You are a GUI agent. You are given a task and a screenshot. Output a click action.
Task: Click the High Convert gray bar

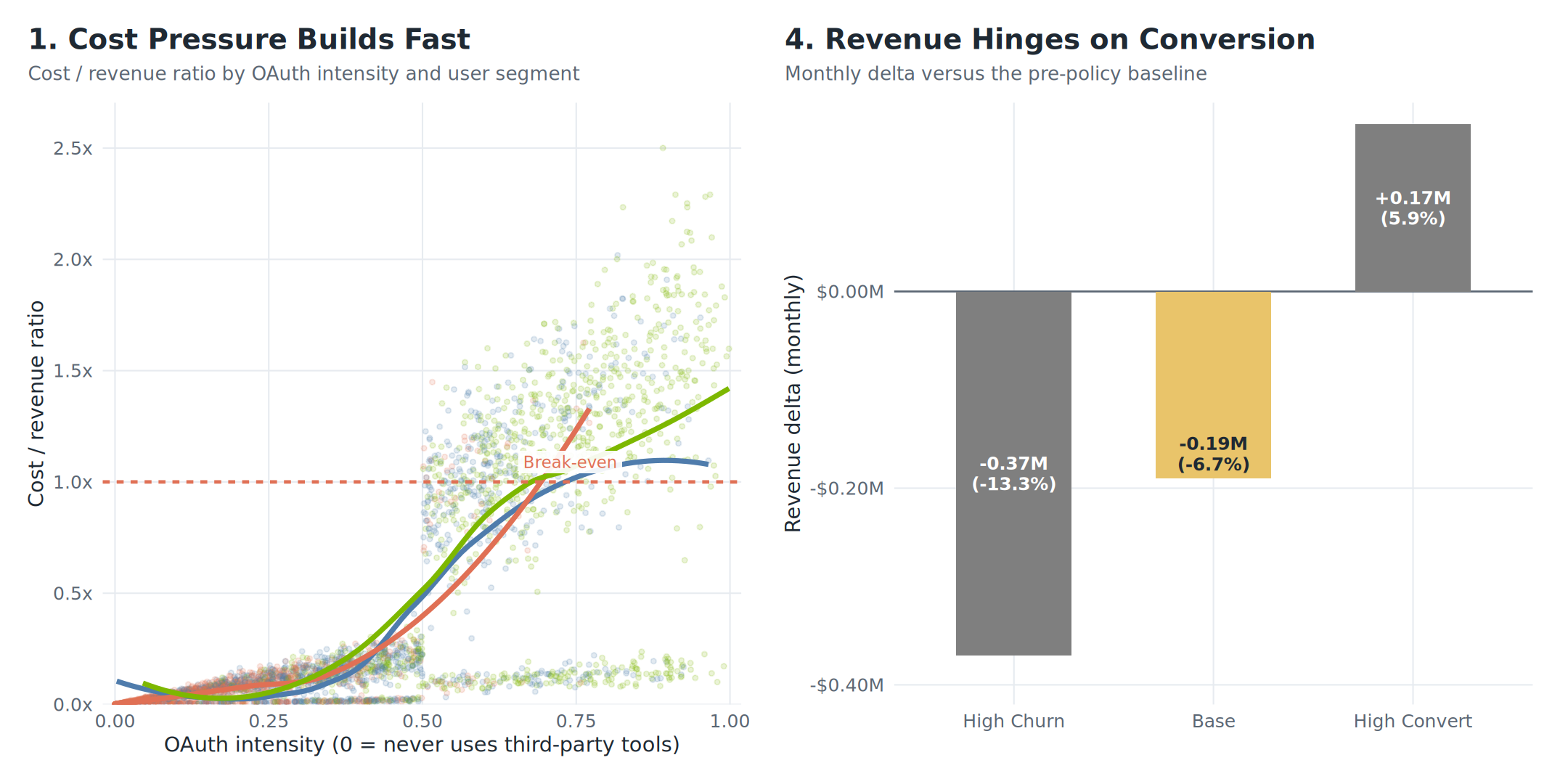click(1413, 261)
